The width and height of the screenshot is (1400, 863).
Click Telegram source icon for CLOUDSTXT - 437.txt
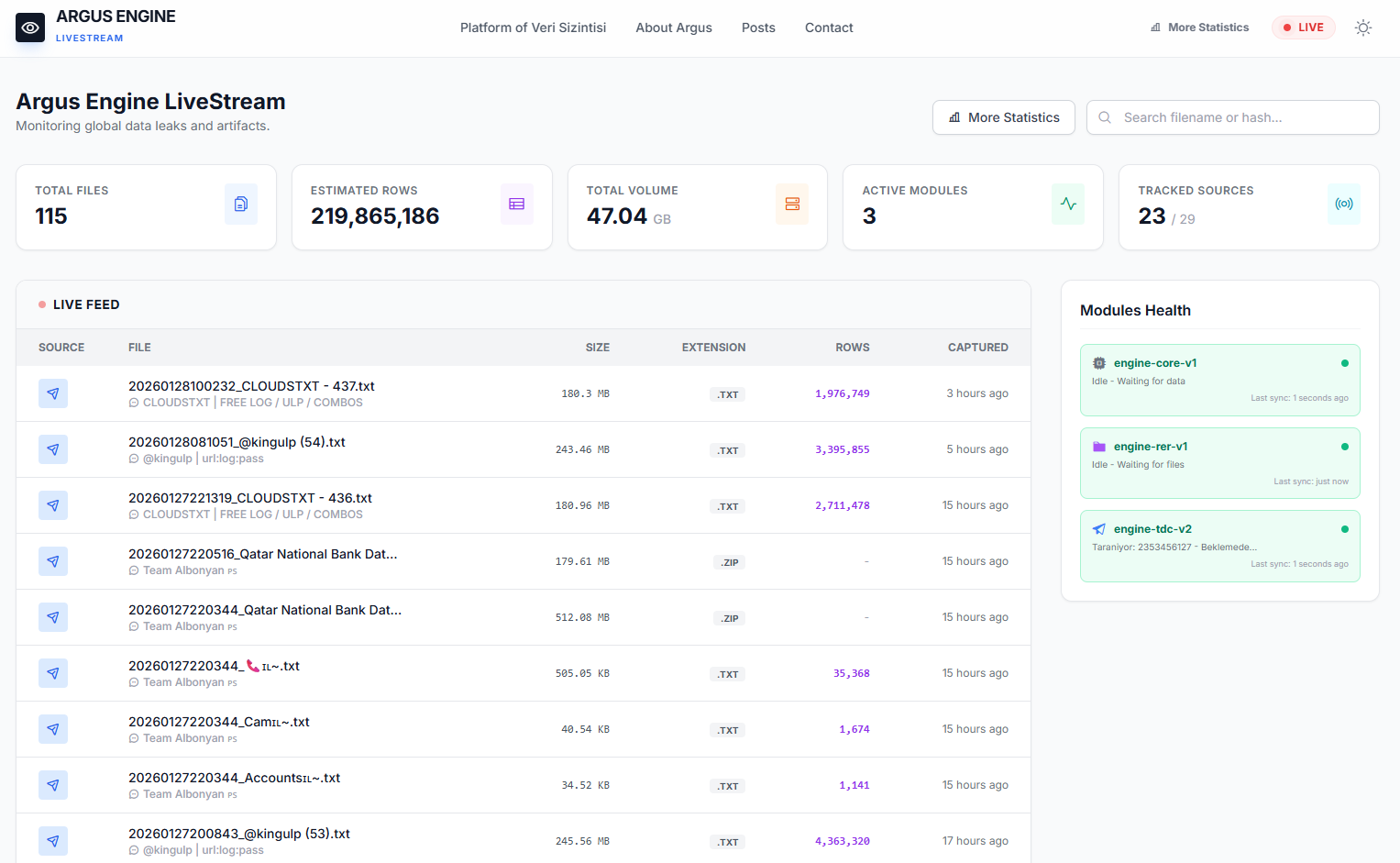pos(53,393)
